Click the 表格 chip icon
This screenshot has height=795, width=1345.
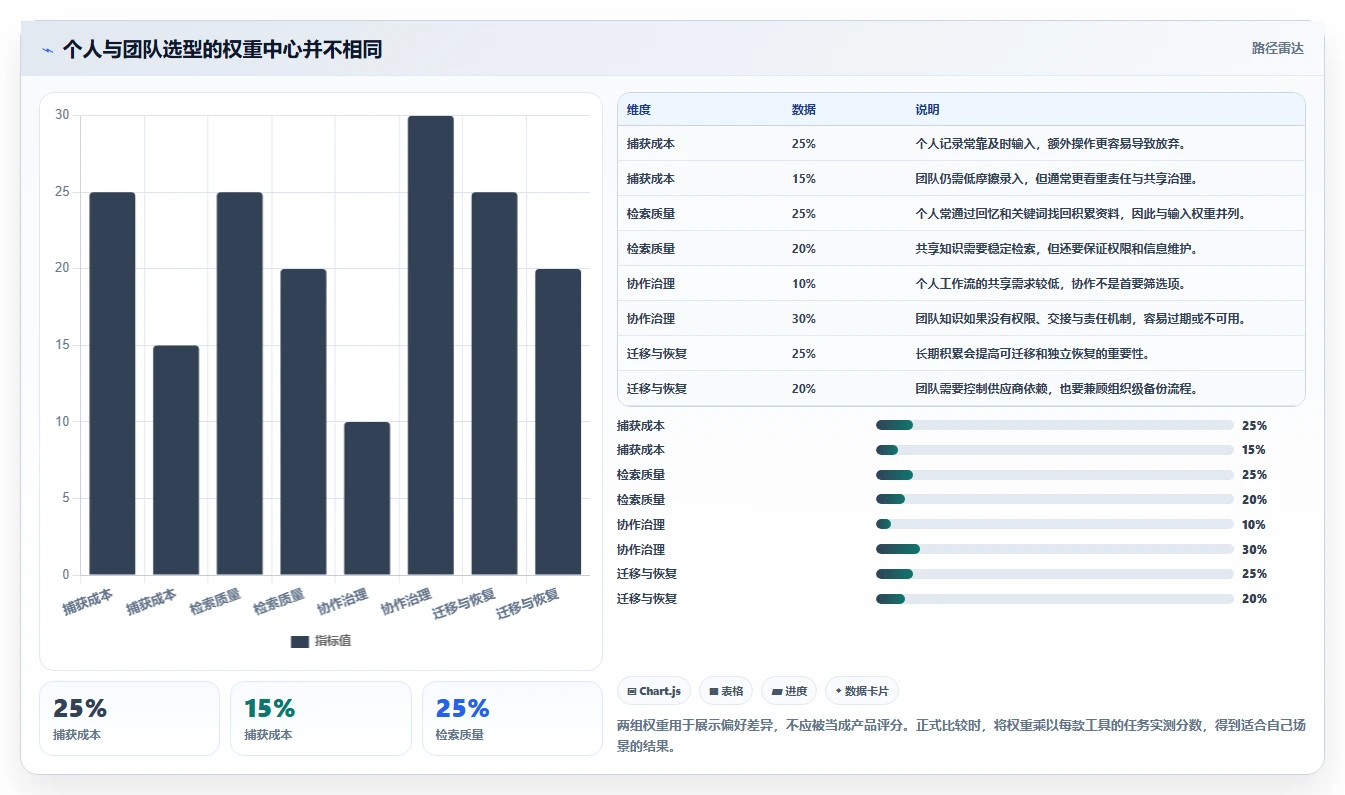714,691
